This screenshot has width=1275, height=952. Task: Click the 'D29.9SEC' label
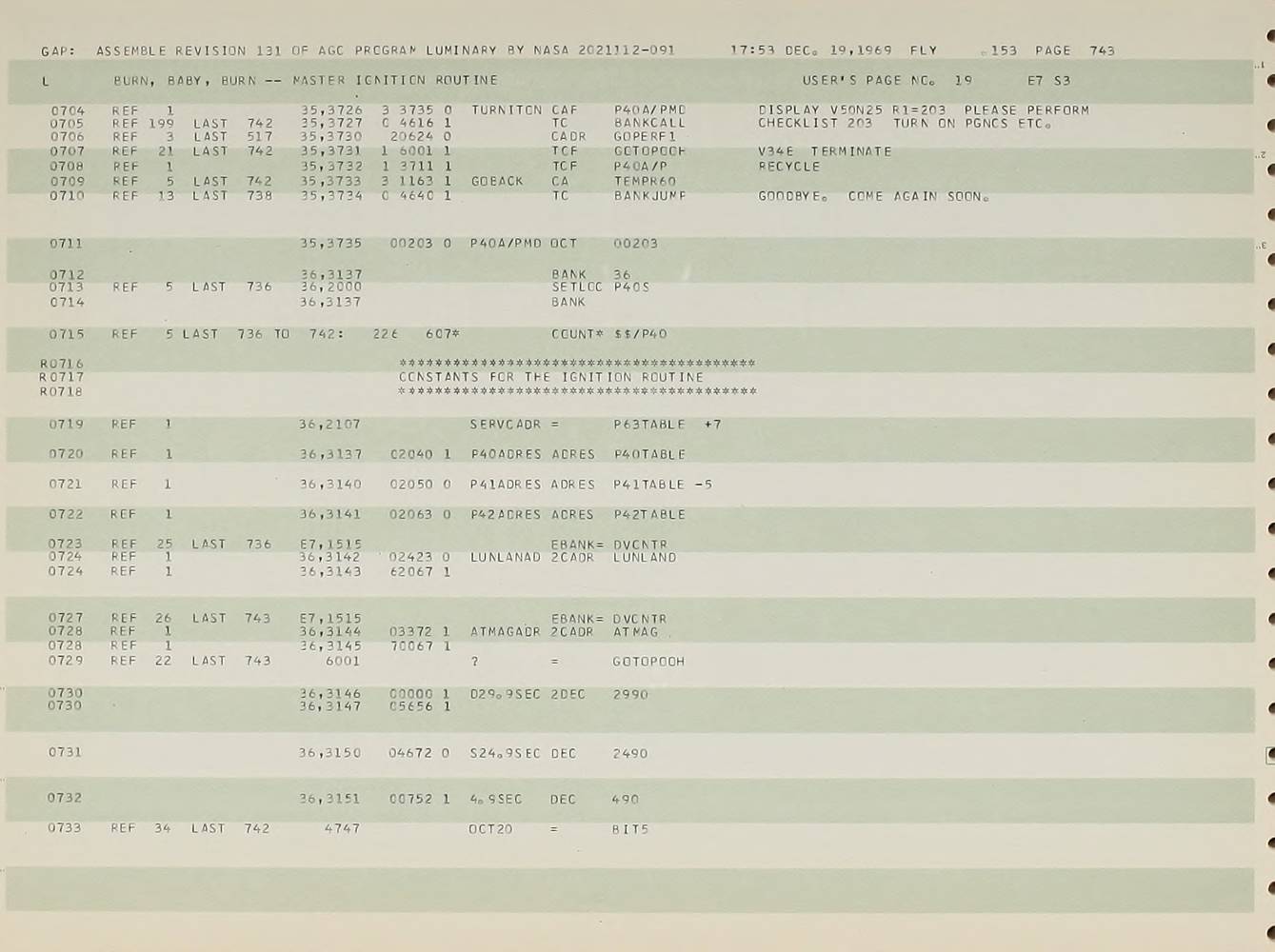tap(505, 695)
